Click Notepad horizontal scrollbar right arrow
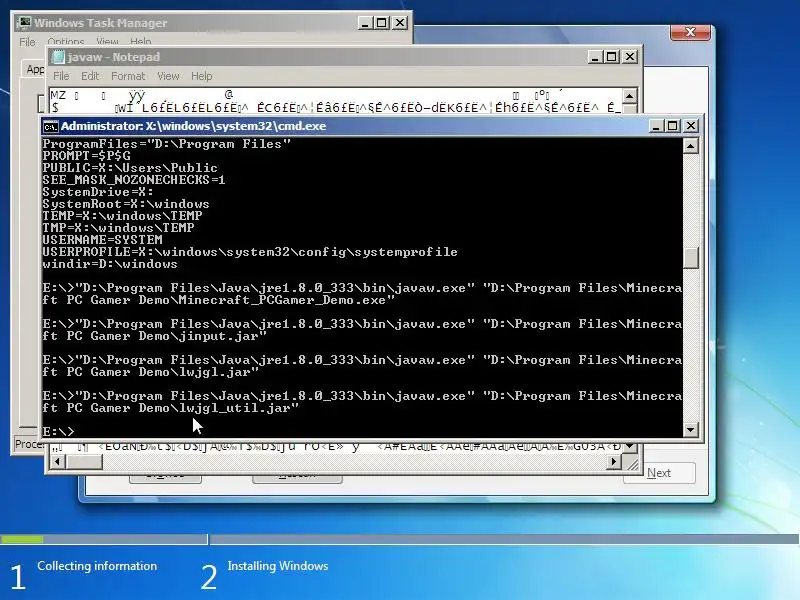Screen dimensions: 800x600 [614, 462]
